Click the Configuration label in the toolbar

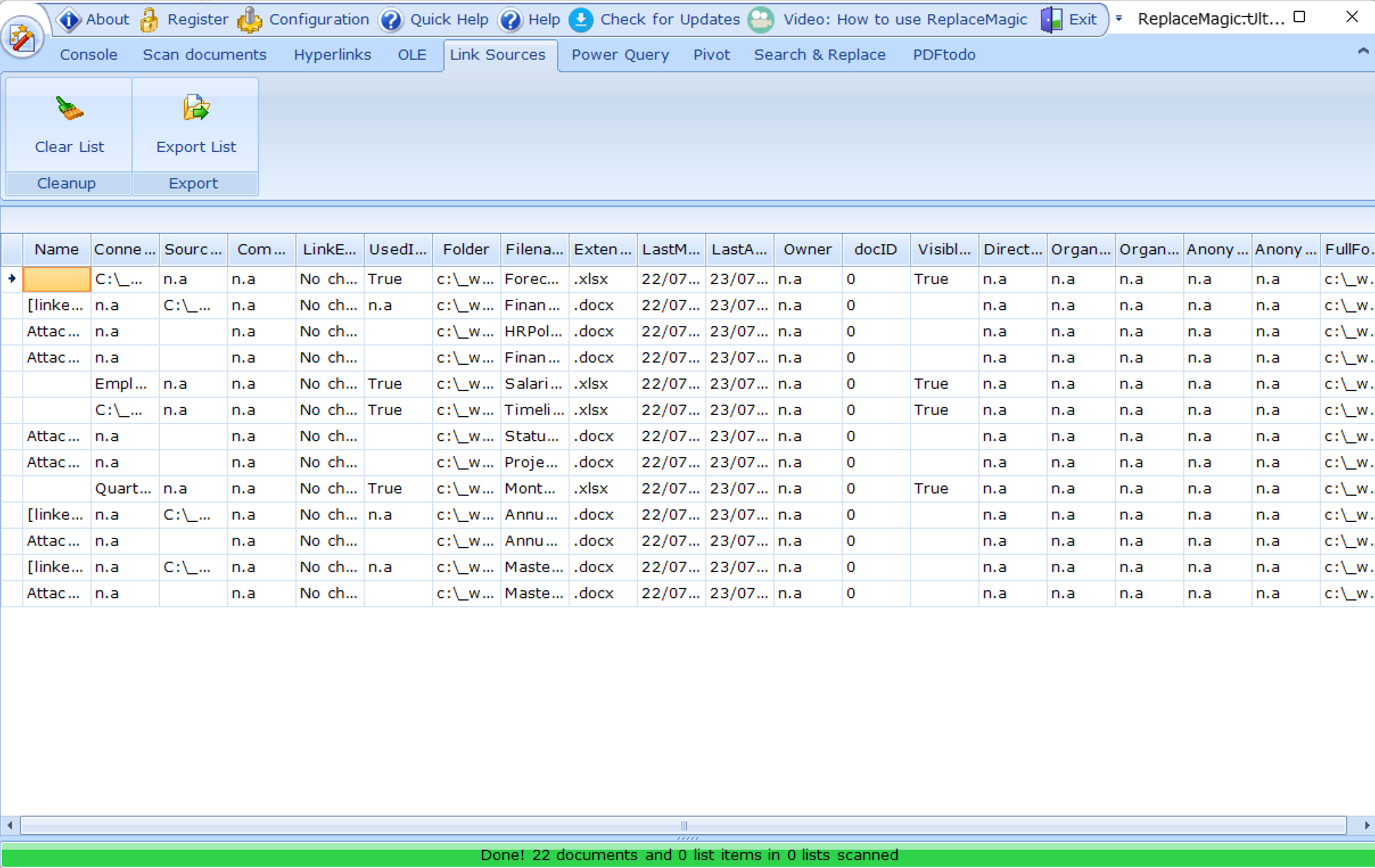[319, 19]
